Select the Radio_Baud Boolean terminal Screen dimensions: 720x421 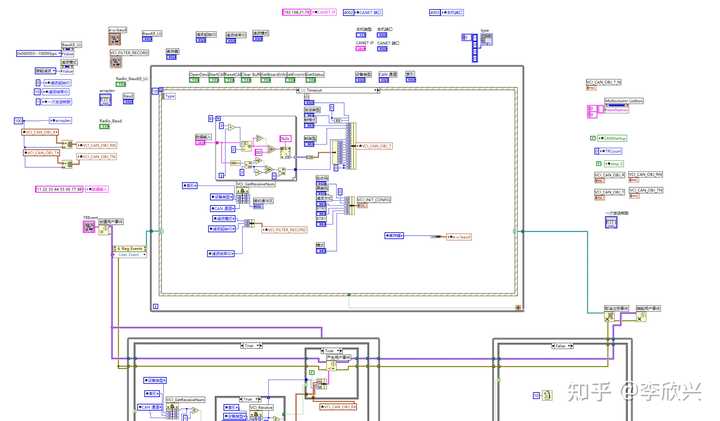tap(105, 126)
